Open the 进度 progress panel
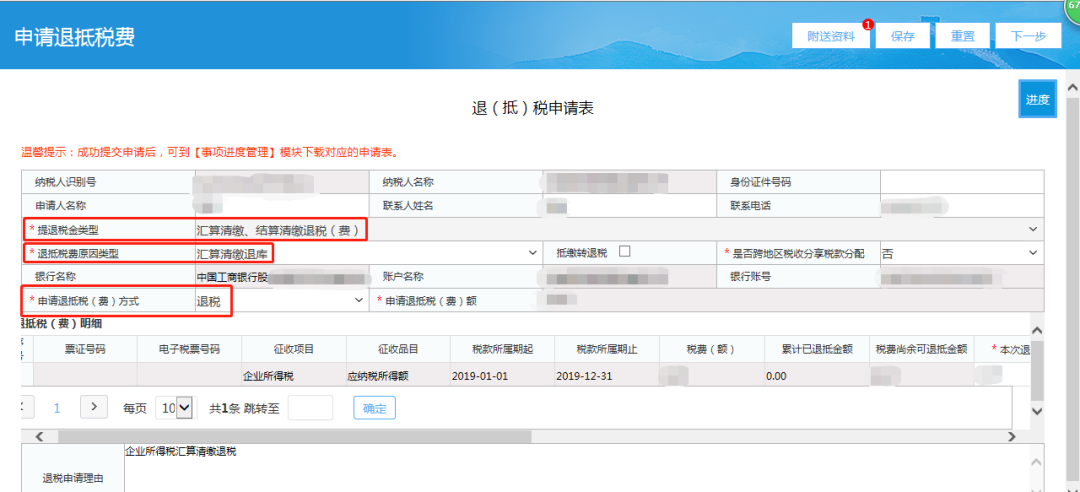Image resolution: width=1080 pixels, height=492 pixels. tap(1037, 99)
